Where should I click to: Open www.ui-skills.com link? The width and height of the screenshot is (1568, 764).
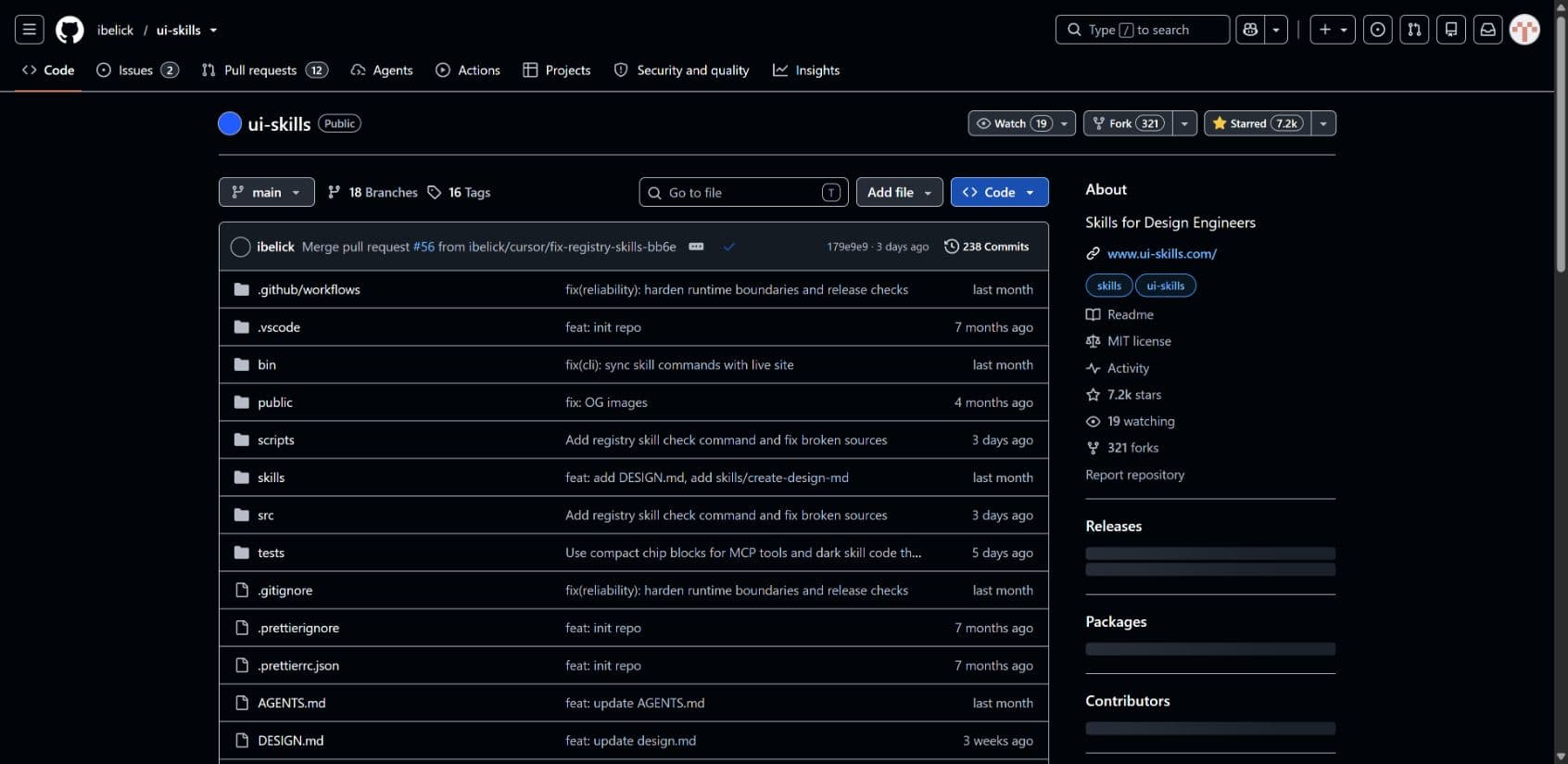coord(1162,253)
